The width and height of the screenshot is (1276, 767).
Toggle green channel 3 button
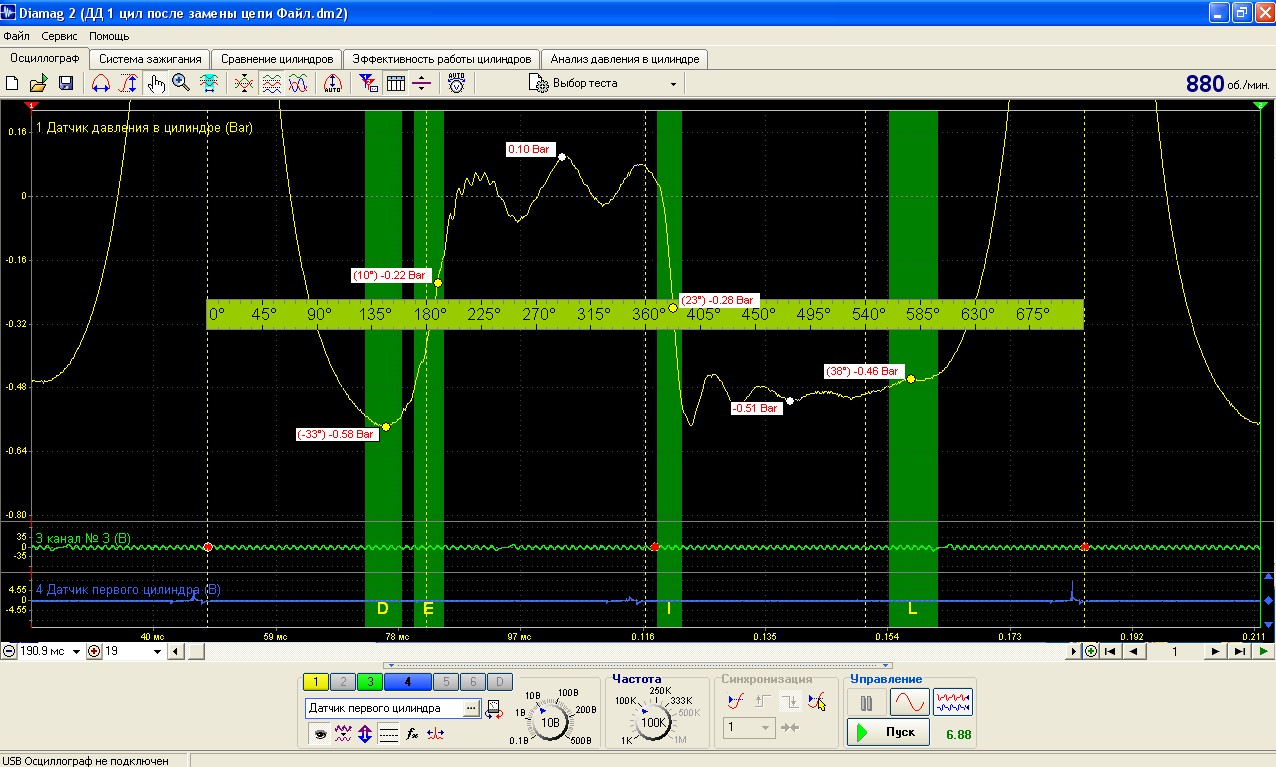click(x=369, y=682)
